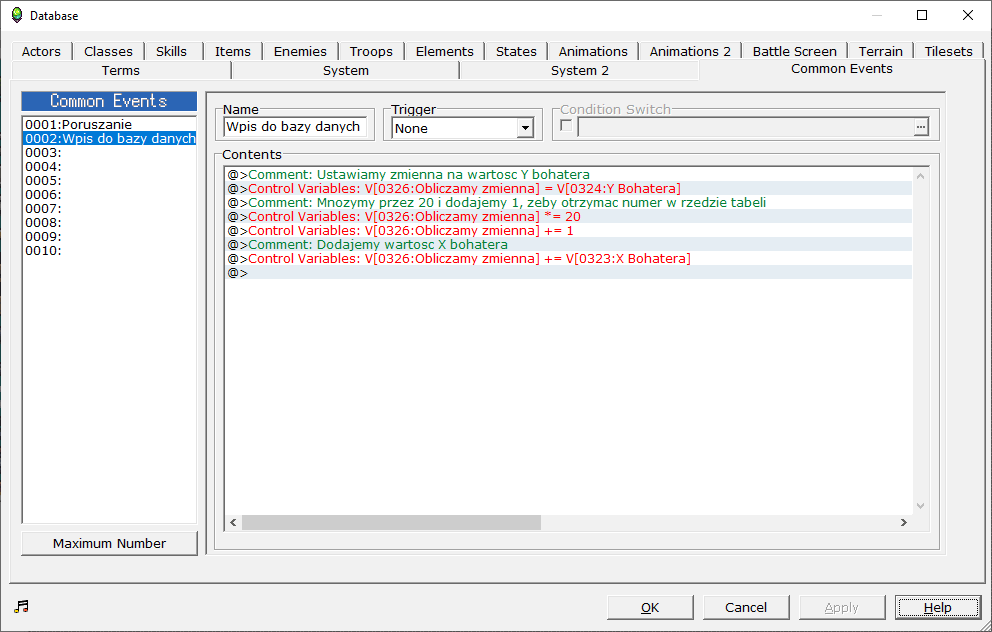
Task: Open the Terrain tab
Action: [880, 51]
